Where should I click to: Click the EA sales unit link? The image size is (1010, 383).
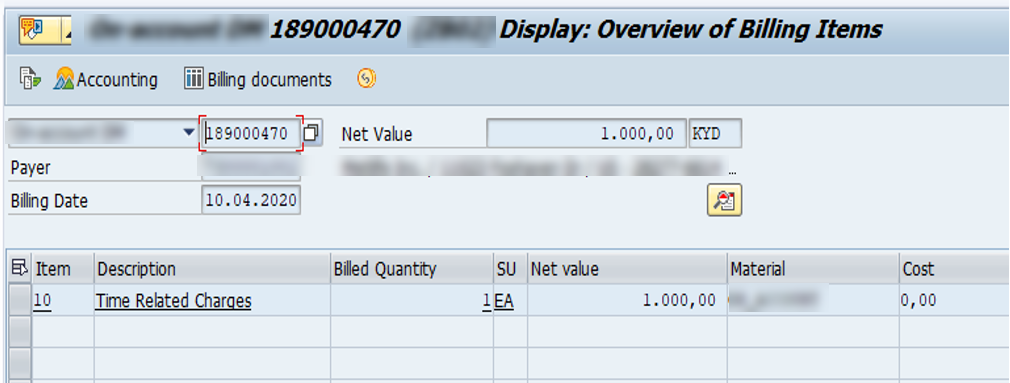coord(504,301)
